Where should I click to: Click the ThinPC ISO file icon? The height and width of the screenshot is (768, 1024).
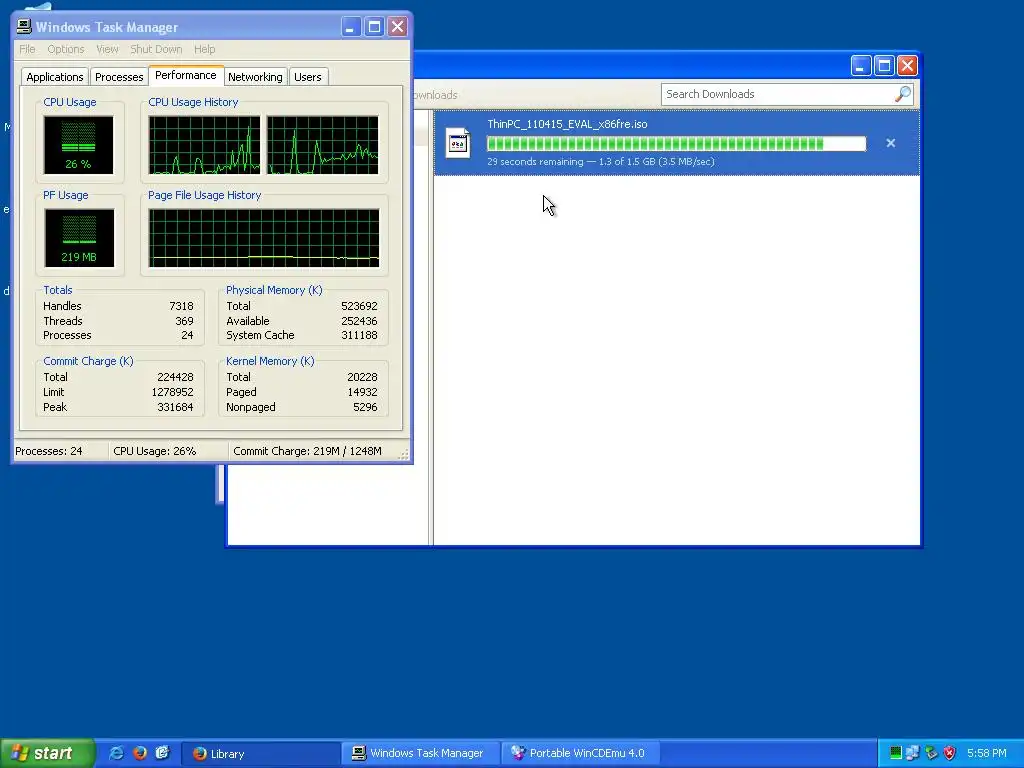458,142
